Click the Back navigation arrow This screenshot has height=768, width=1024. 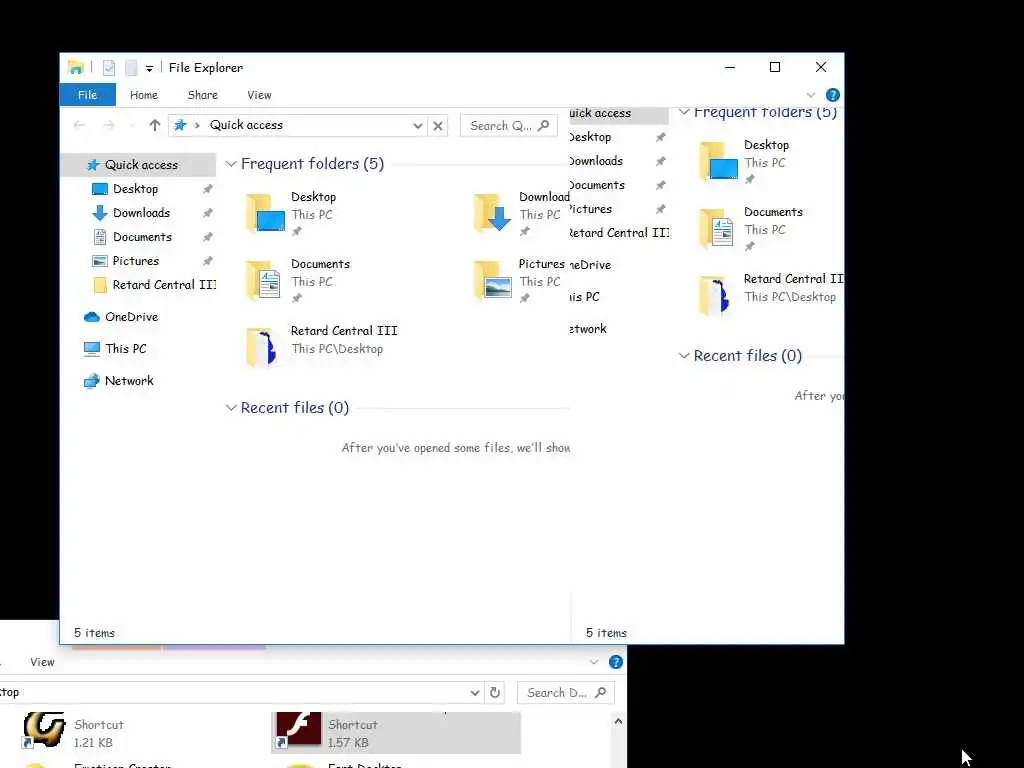point(80,125)
